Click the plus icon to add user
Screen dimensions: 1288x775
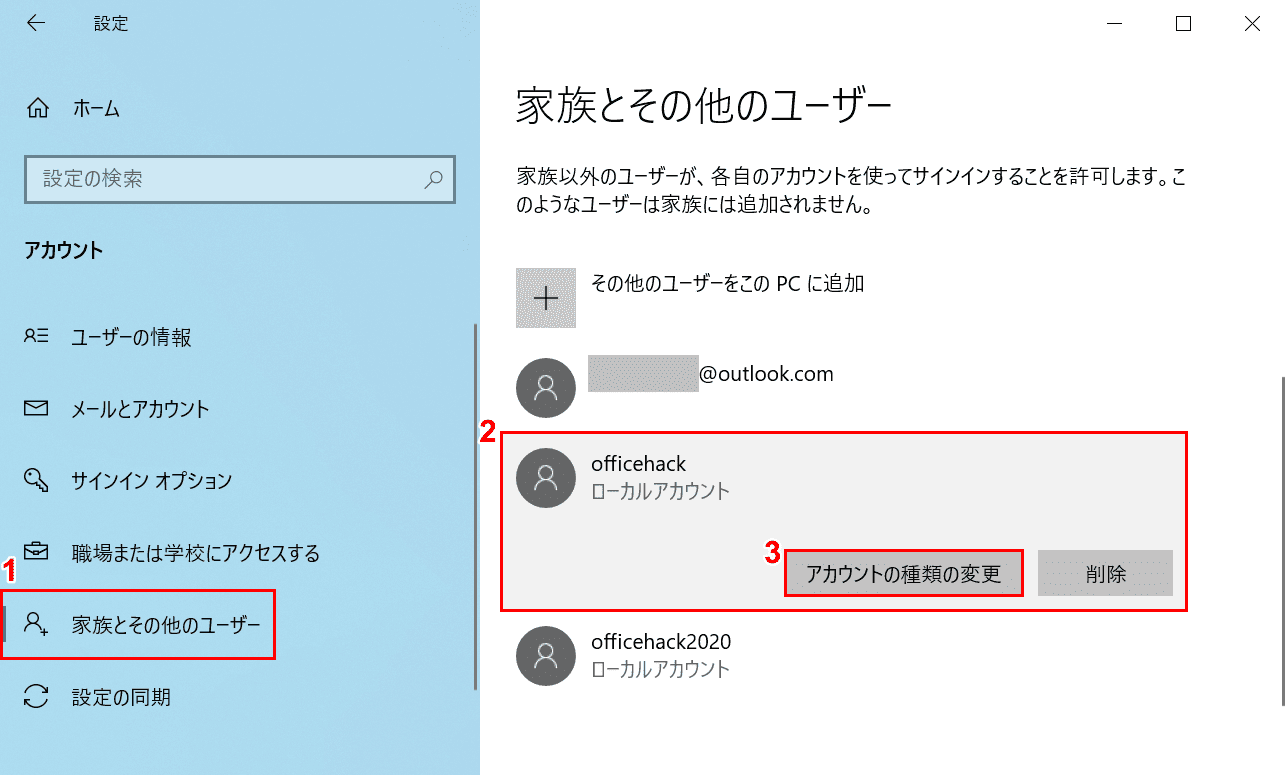(x=546, y=298)
